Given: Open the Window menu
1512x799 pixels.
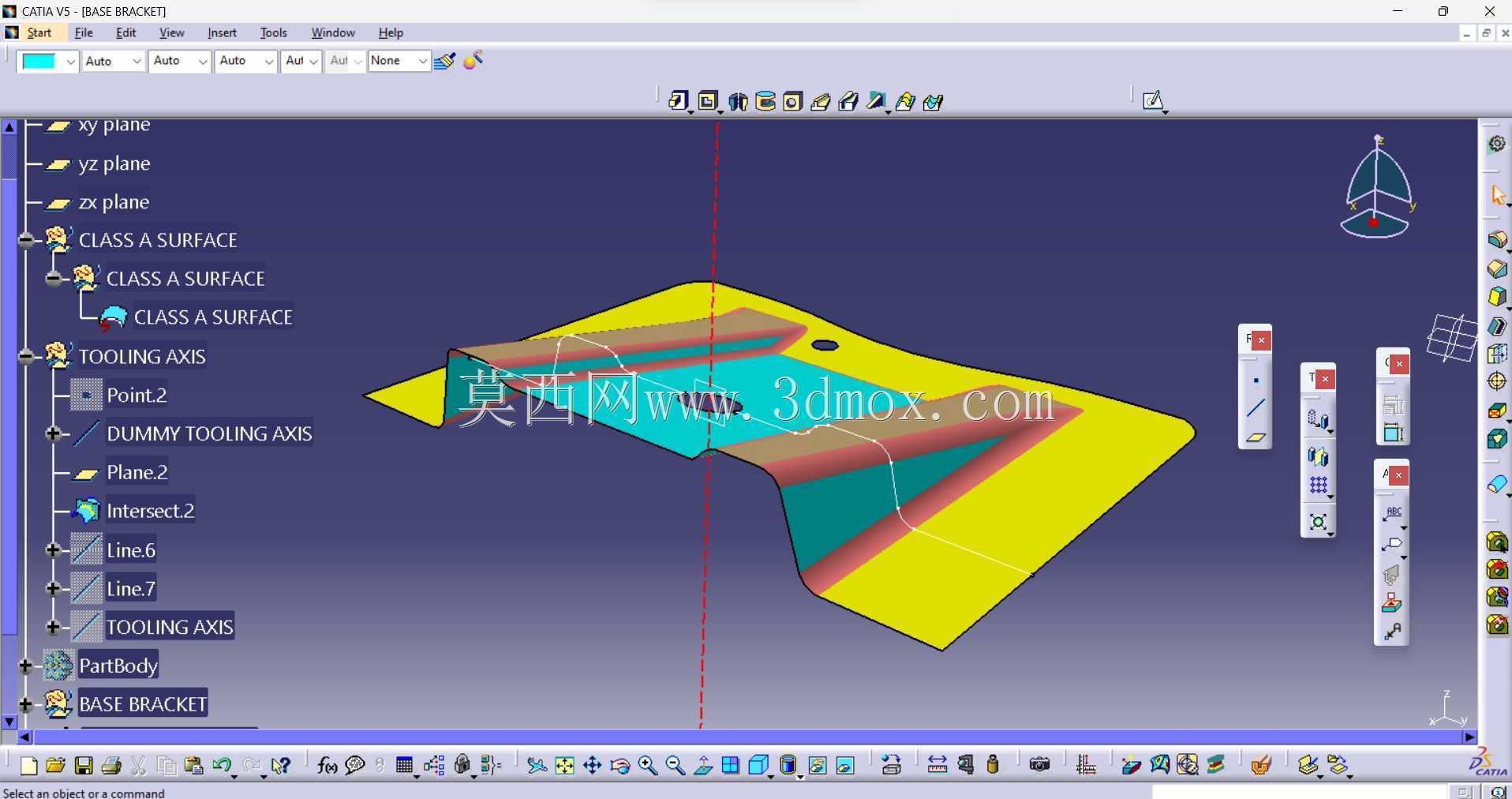Looking at the screenshot, I should (333, 32).
